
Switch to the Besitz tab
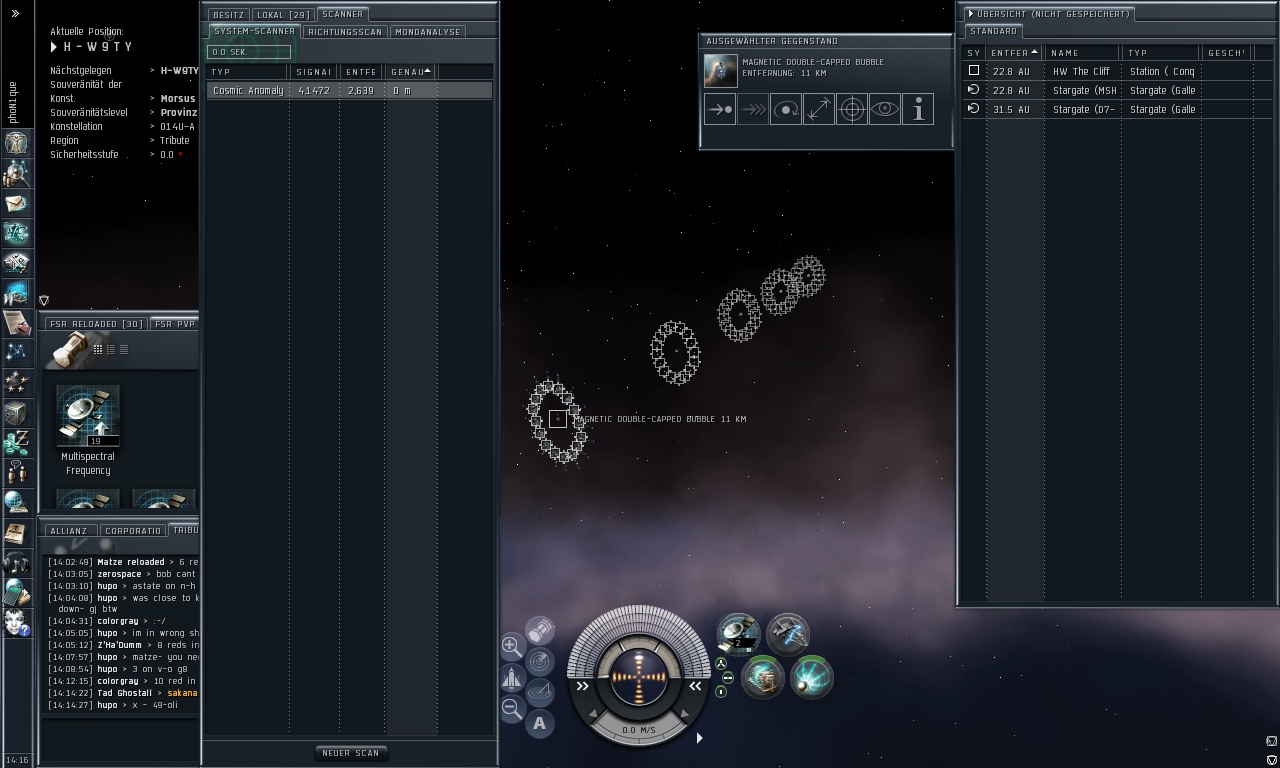point(228,15)
